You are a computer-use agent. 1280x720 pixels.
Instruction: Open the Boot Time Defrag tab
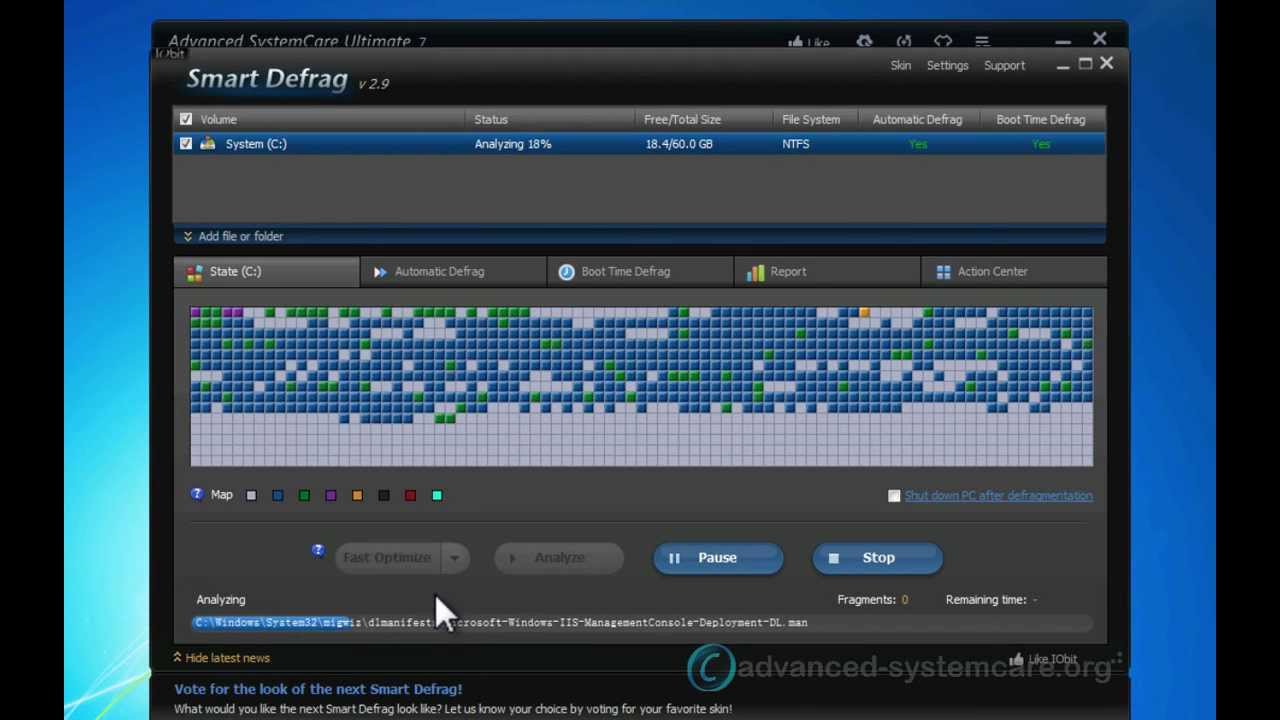[x=640, y=271]
